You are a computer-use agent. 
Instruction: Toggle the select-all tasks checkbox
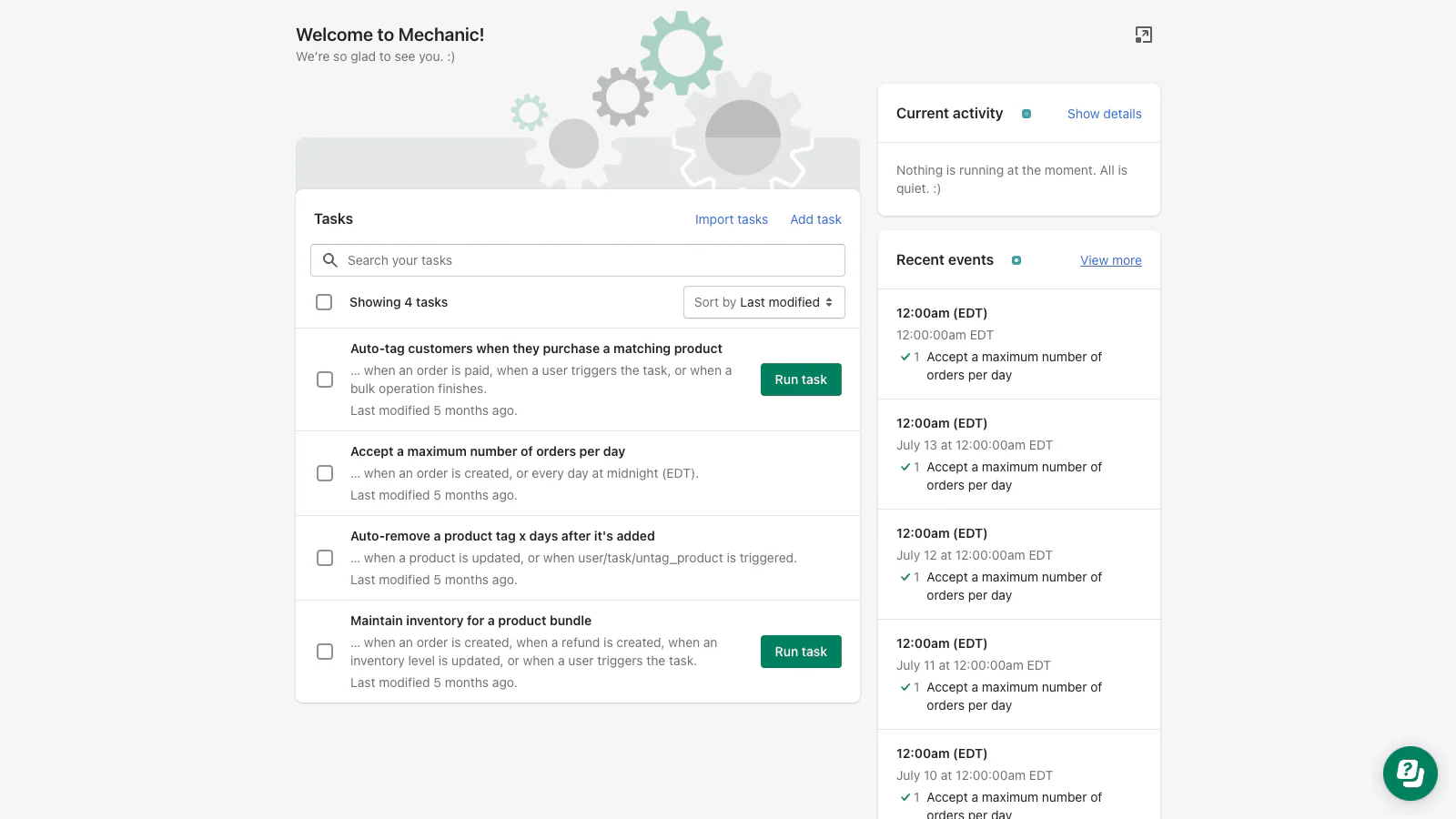pos(324,302)
